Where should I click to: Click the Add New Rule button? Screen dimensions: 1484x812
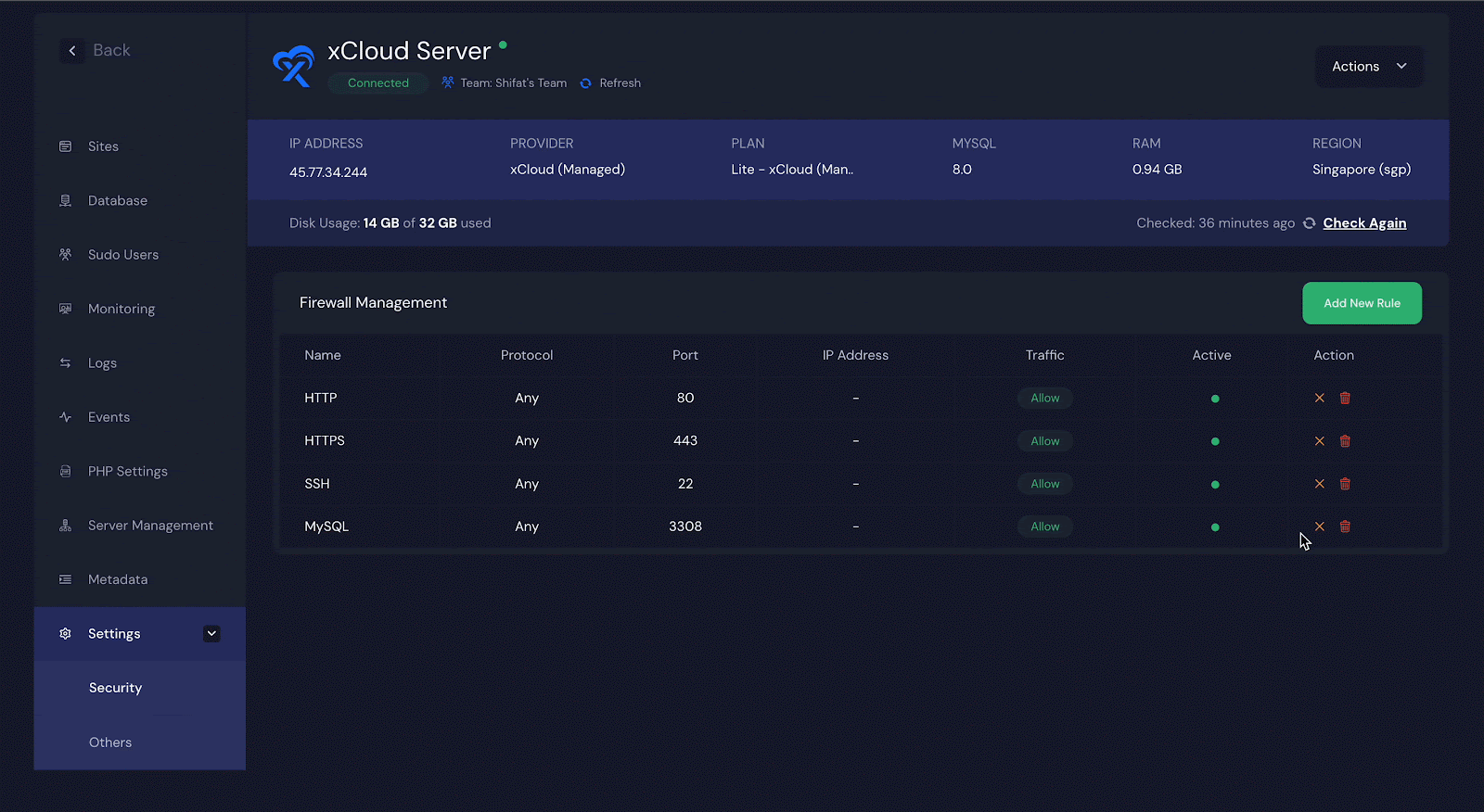pos(1362,303)
